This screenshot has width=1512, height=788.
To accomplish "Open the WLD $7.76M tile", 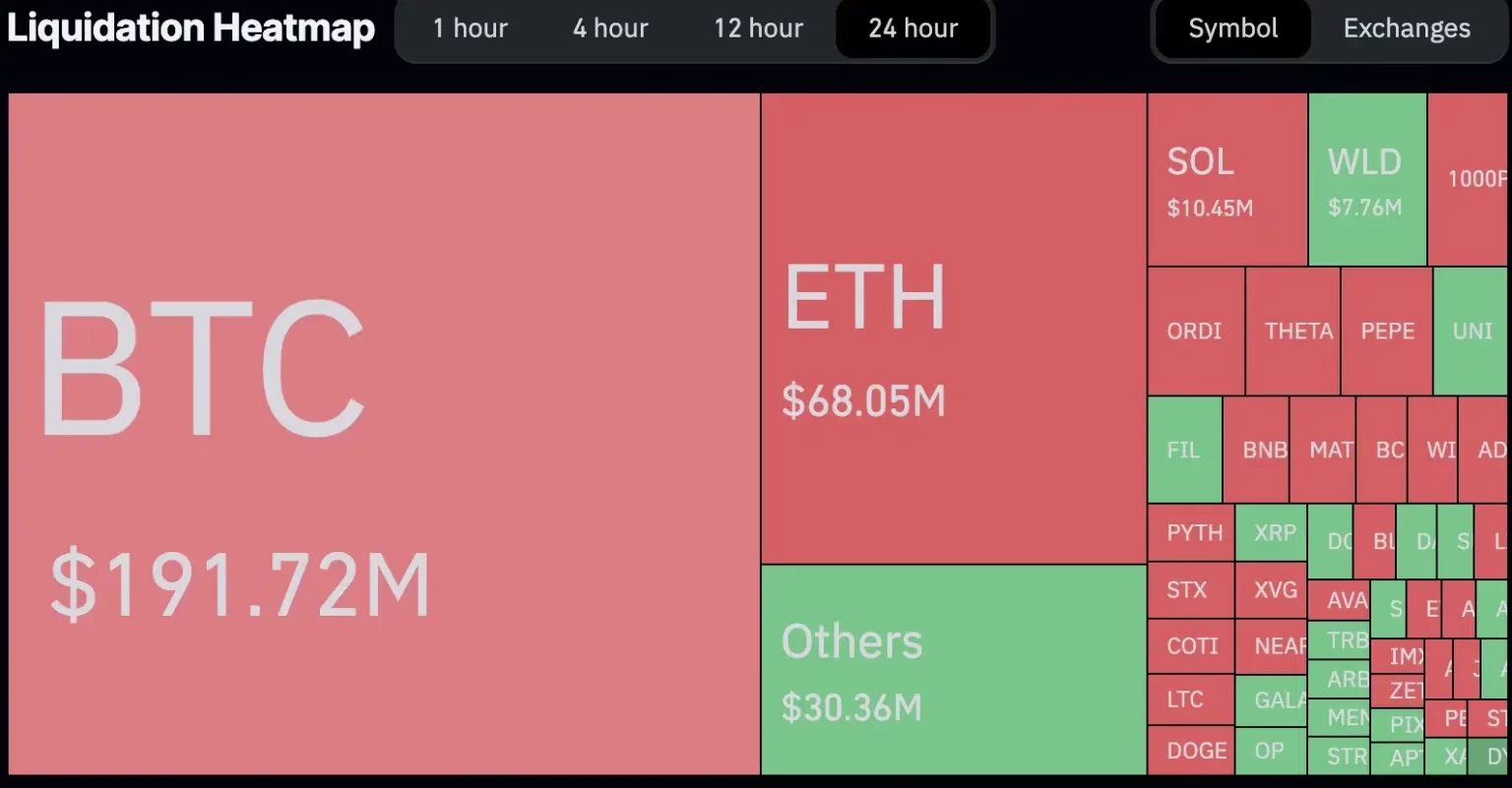I will tap(1366, 180).
